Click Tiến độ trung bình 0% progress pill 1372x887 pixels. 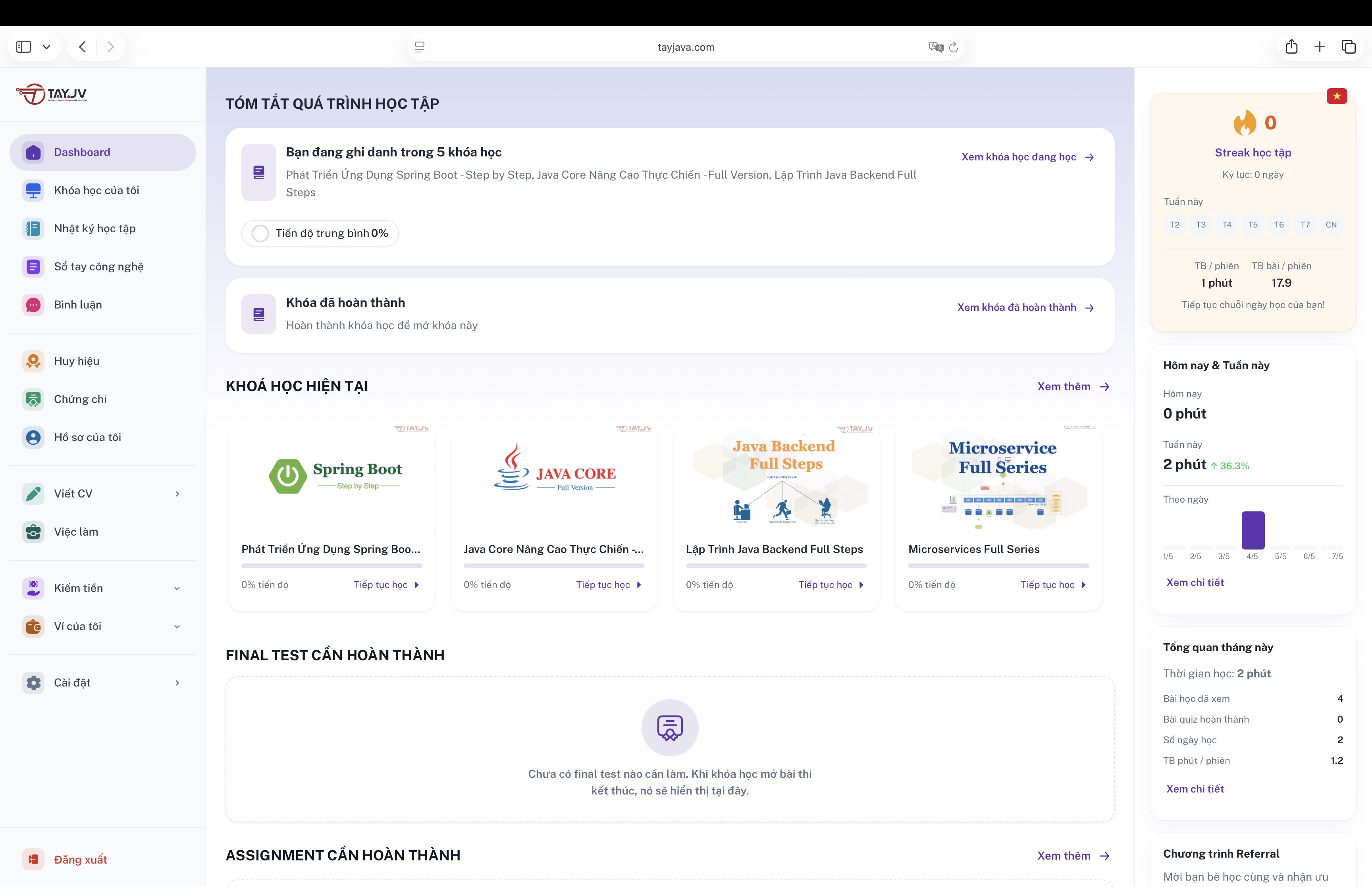pyautogui.click(x=320, y=233)
